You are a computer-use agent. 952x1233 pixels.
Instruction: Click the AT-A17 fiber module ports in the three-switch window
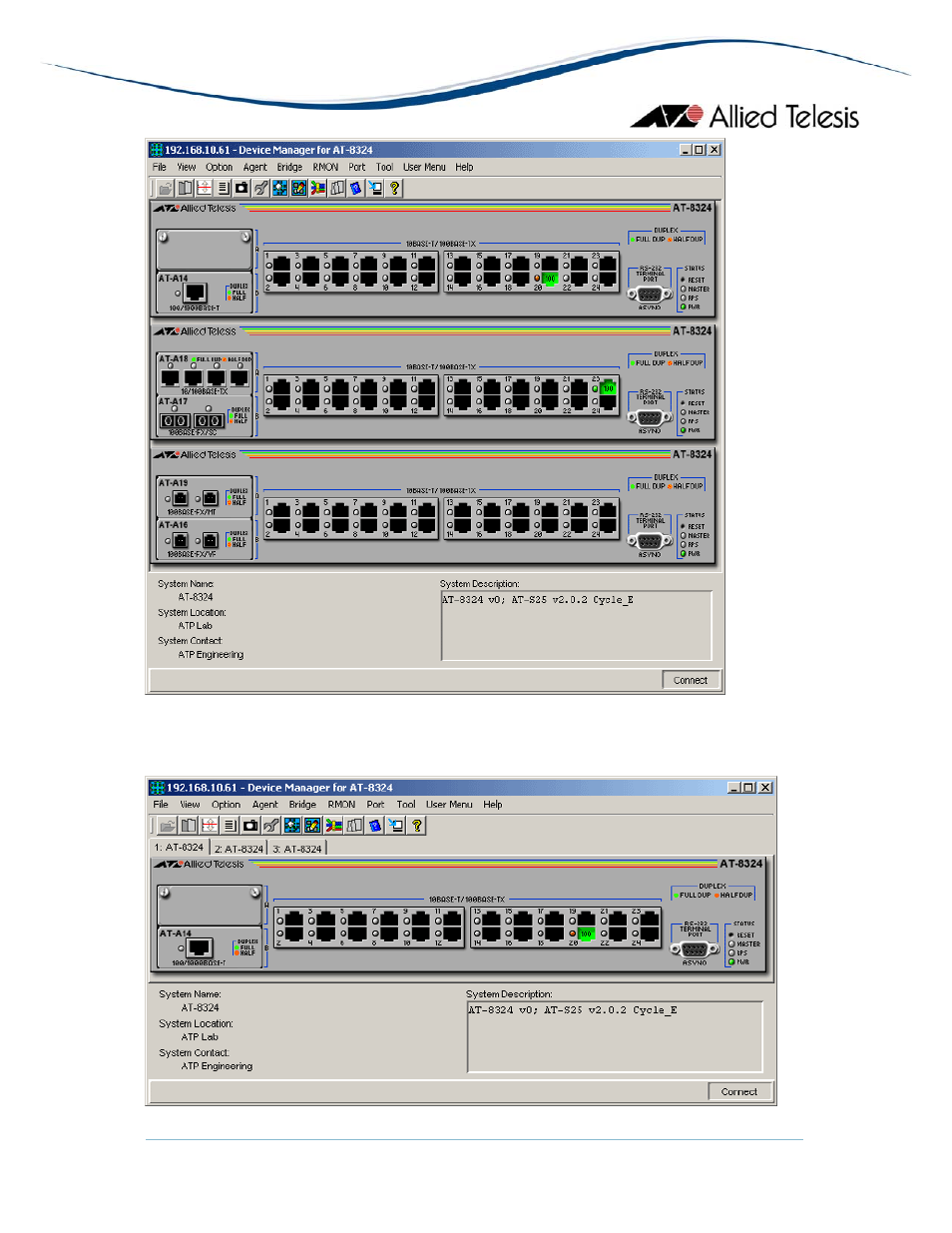[x=193, y=421]
